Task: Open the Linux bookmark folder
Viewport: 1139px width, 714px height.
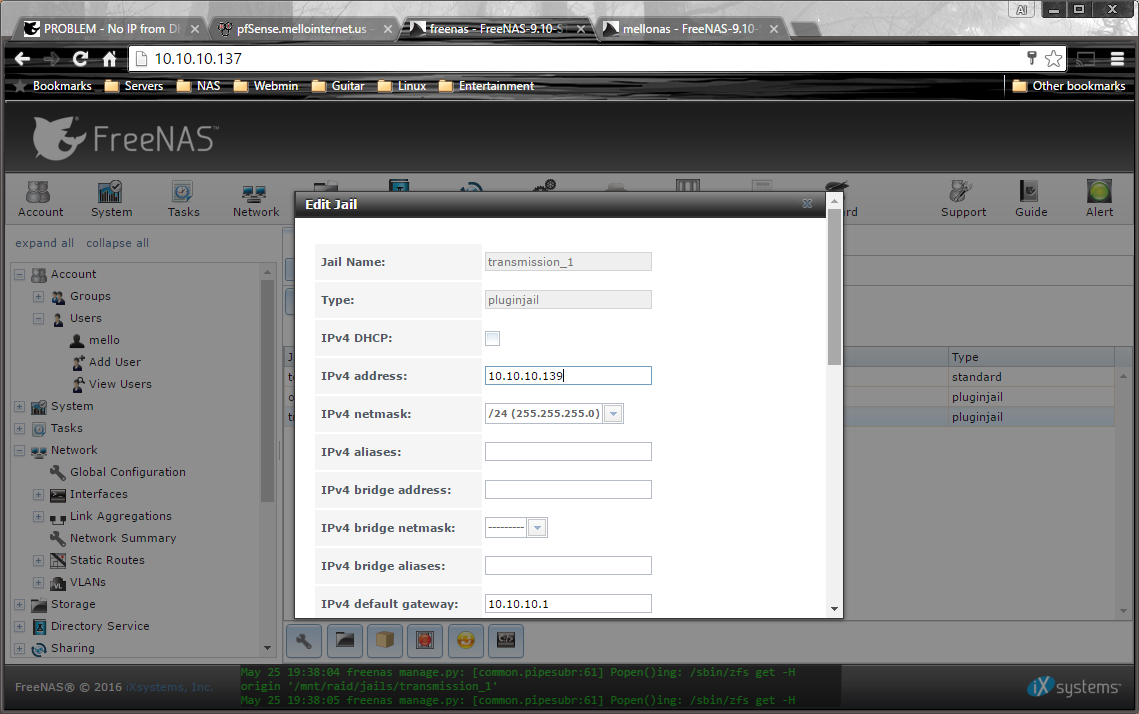Action: click(x=402, y=86)
